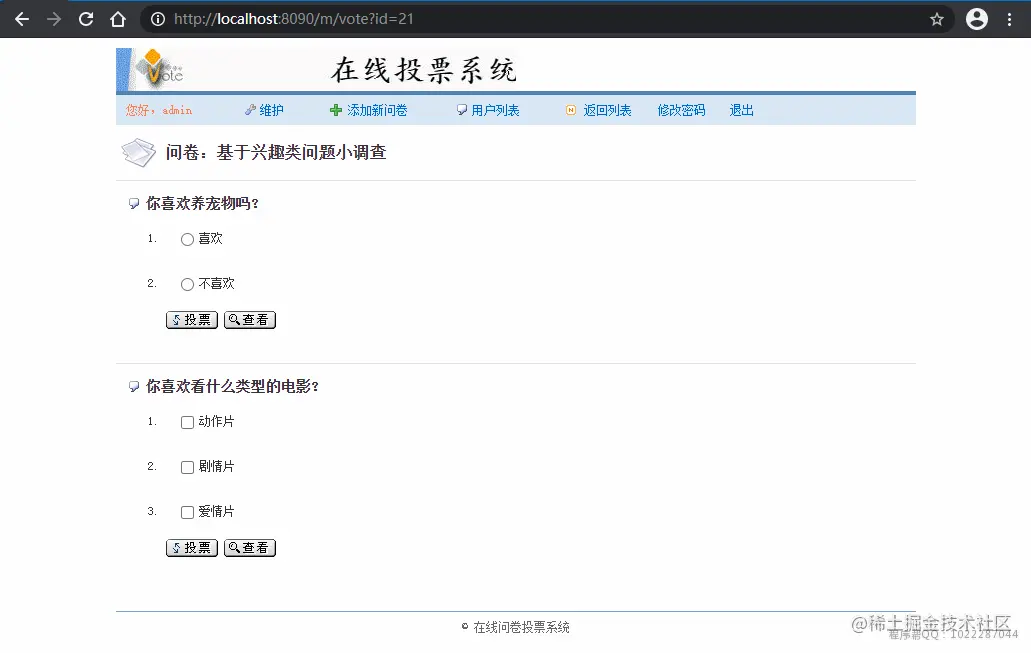Click the speech bubble icon beside 用户列表
1031x653 pixels.
tap(460, 110)
